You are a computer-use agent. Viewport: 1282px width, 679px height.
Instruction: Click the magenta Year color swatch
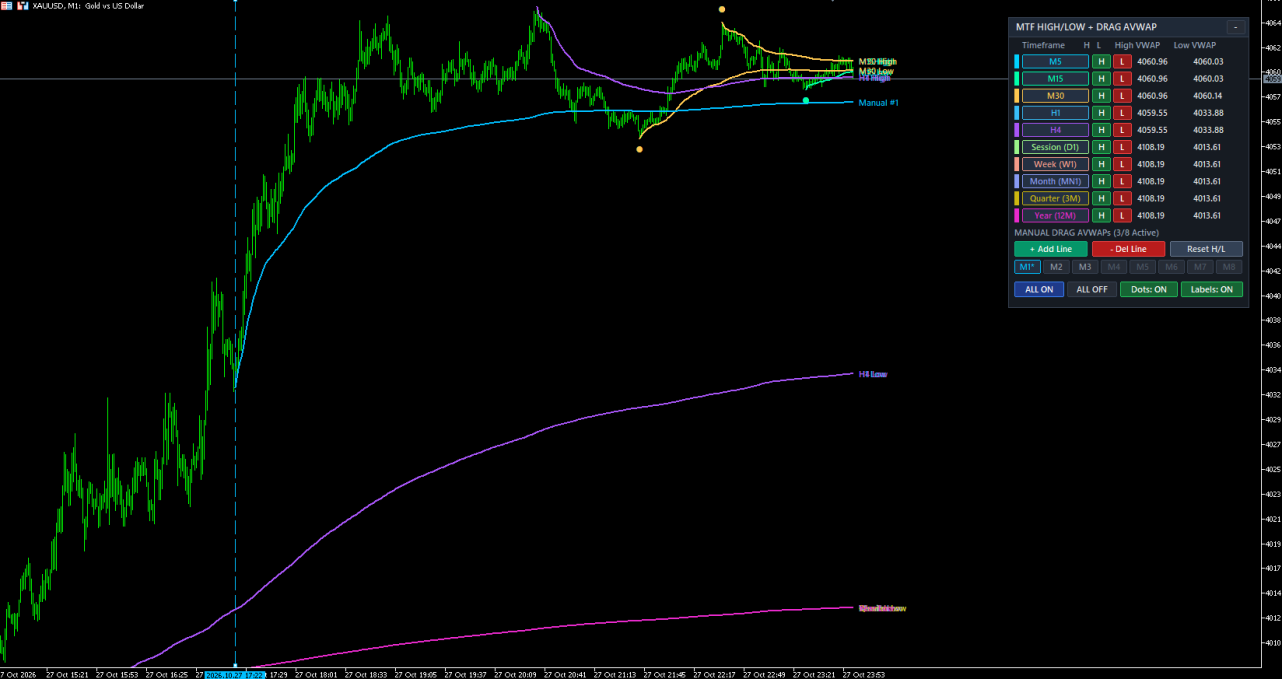[x=1017, y=215]
